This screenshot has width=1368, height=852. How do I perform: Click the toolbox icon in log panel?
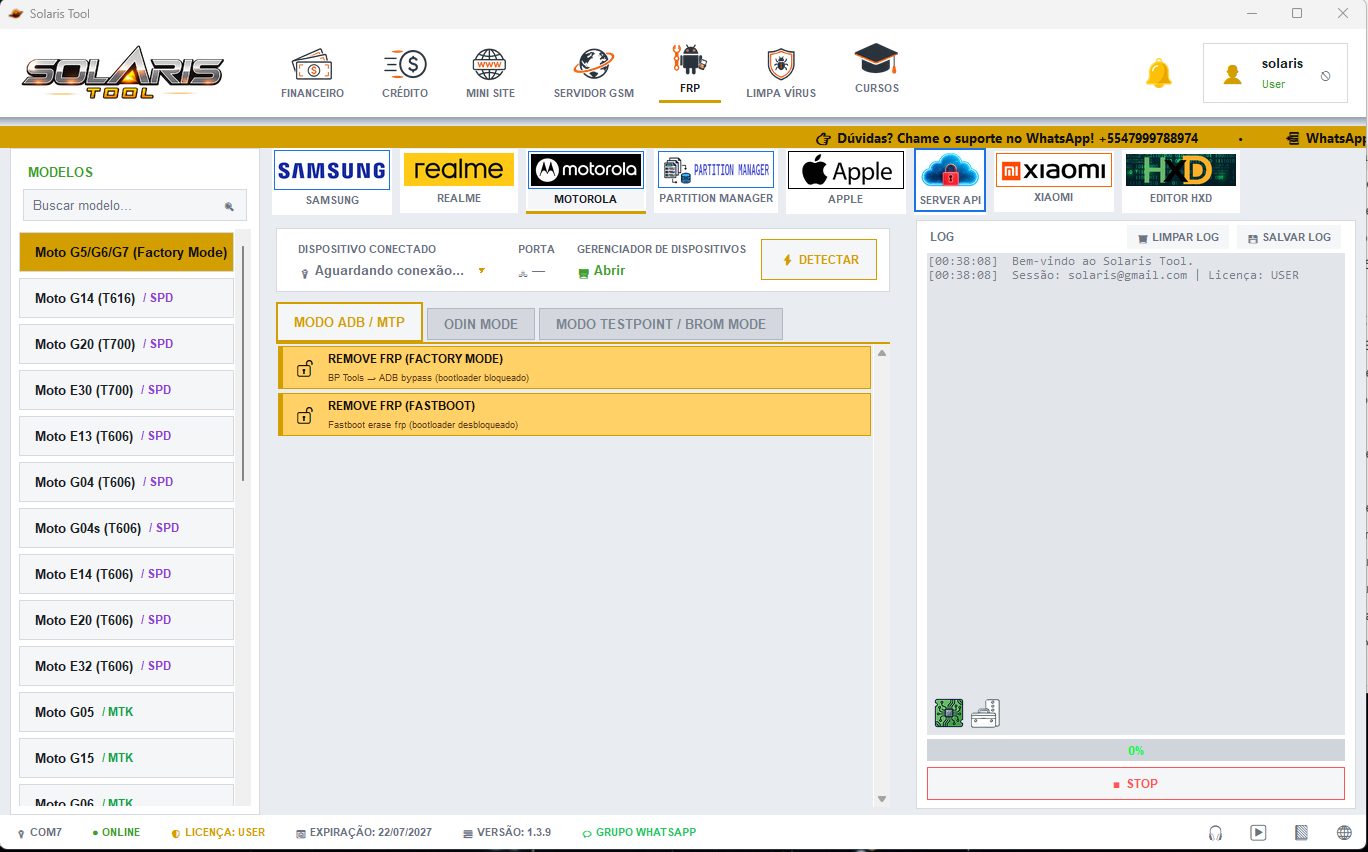pos(985,713)
